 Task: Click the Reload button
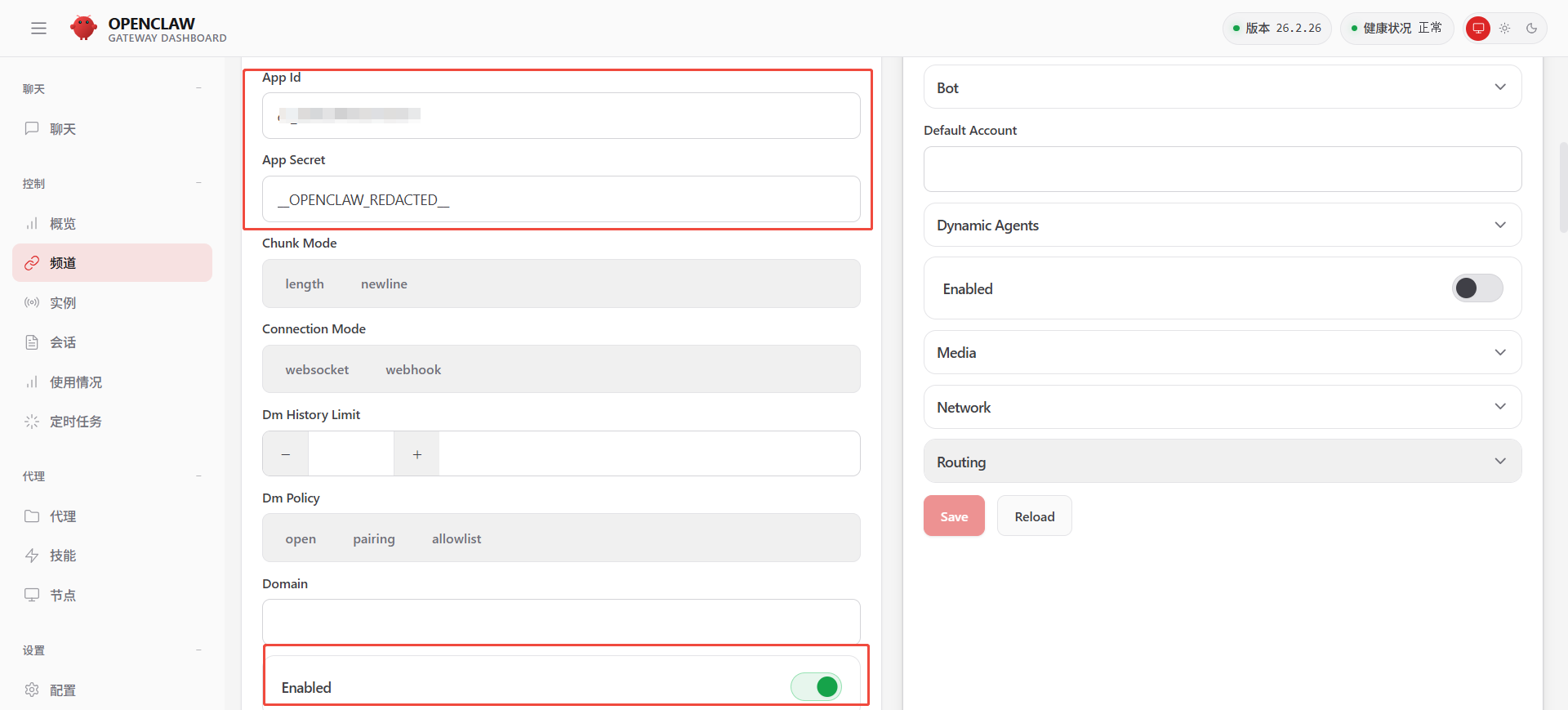1034,516
